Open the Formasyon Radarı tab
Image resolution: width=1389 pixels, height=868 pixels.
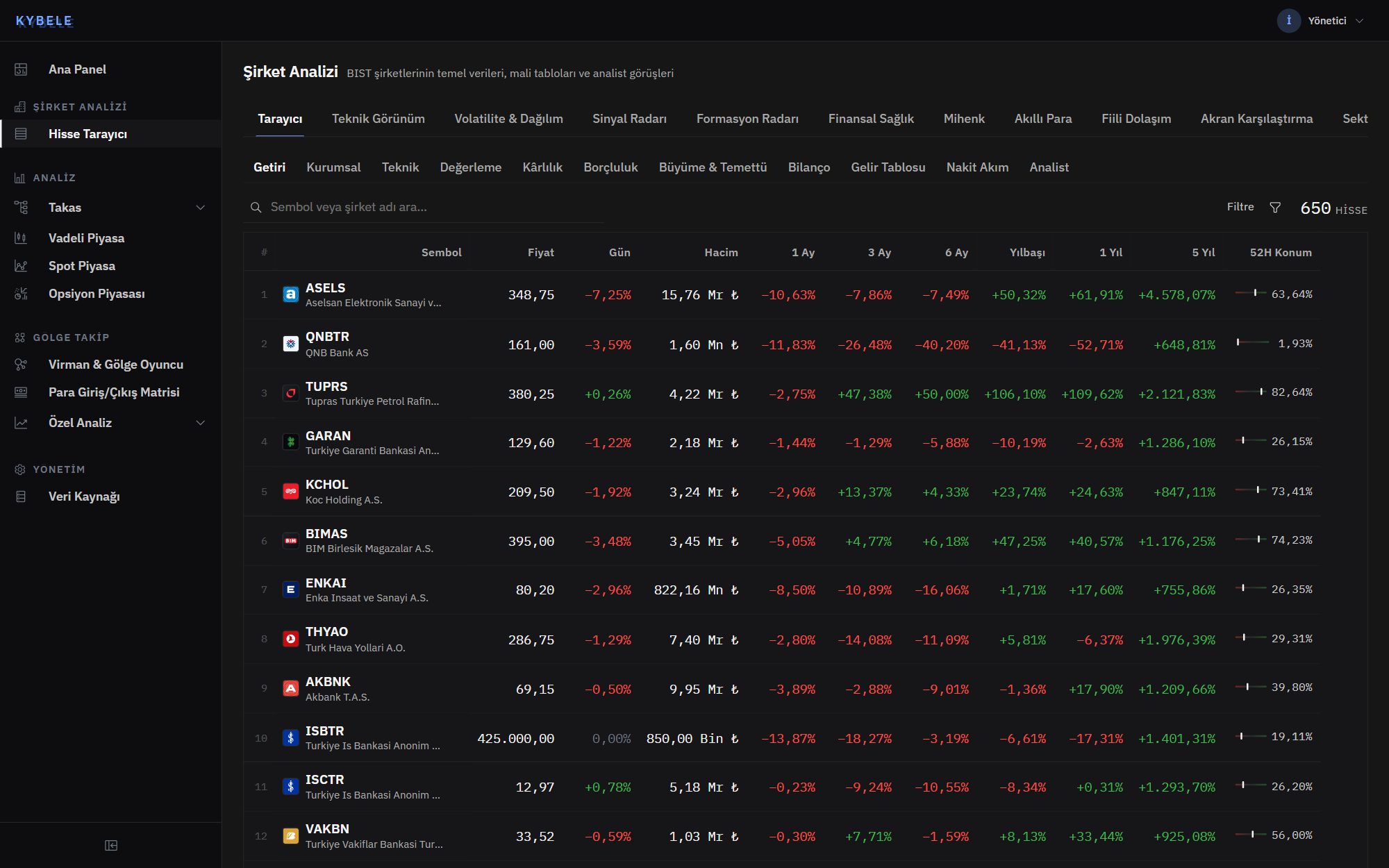tap(748, 119)
